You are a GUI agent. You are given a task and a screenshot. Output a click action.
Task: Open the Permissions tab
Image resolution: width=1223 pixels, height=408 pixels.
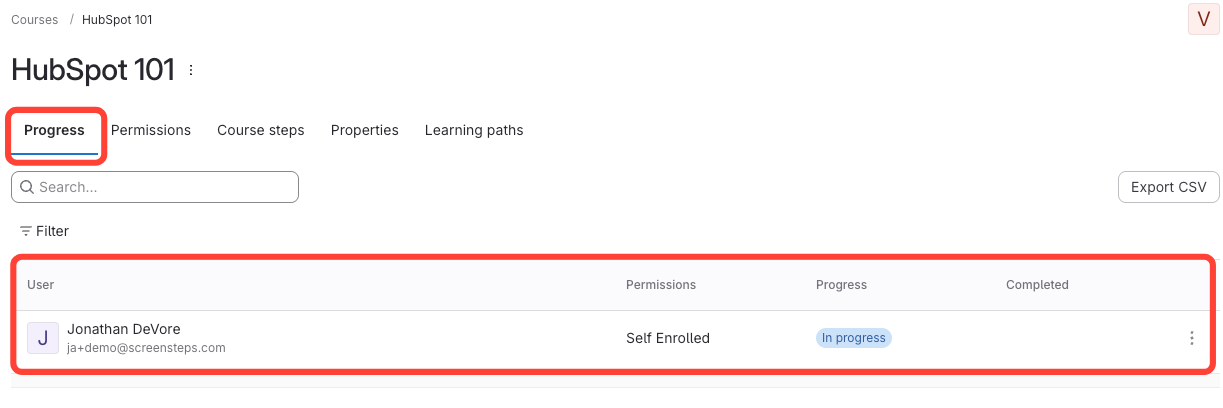(x=151, y=130)
